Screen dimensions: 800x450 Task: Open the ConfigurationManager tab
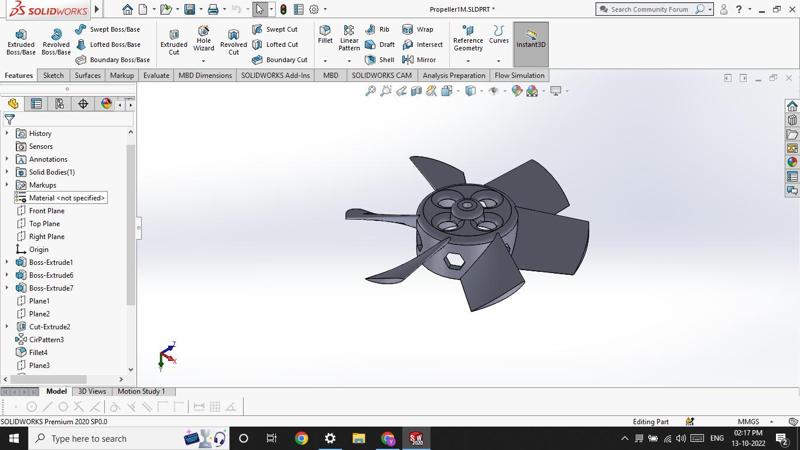tap(60, 104)
